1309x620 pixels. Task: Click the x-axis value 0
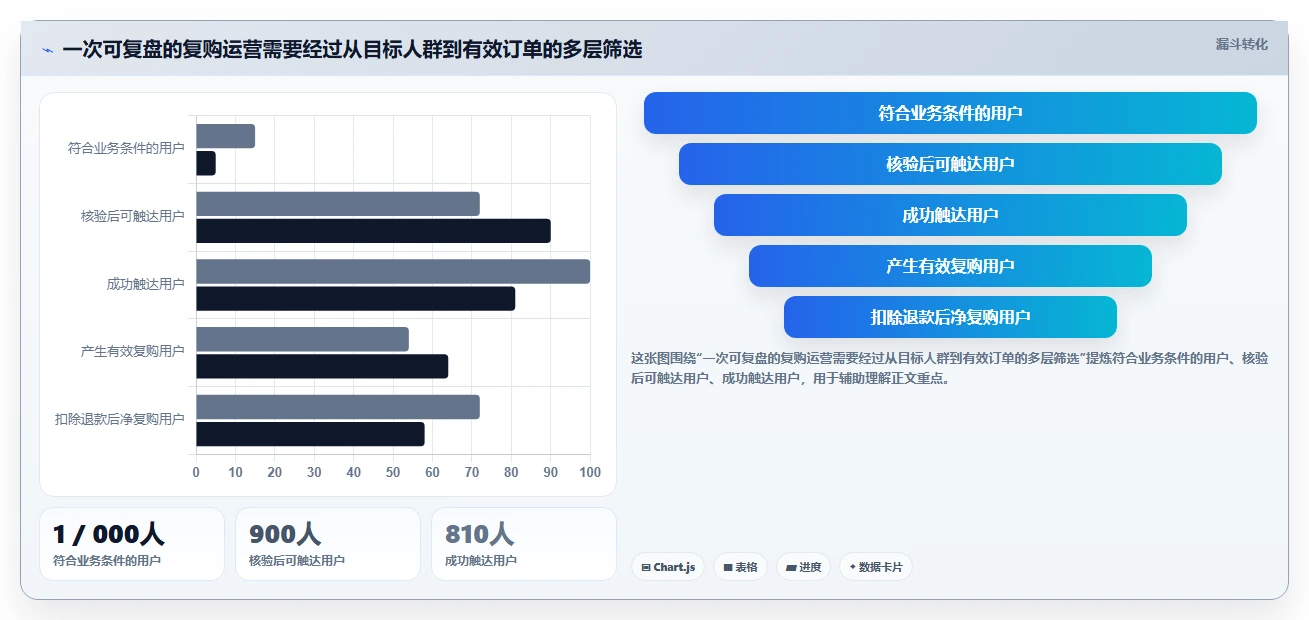[196, 472]
